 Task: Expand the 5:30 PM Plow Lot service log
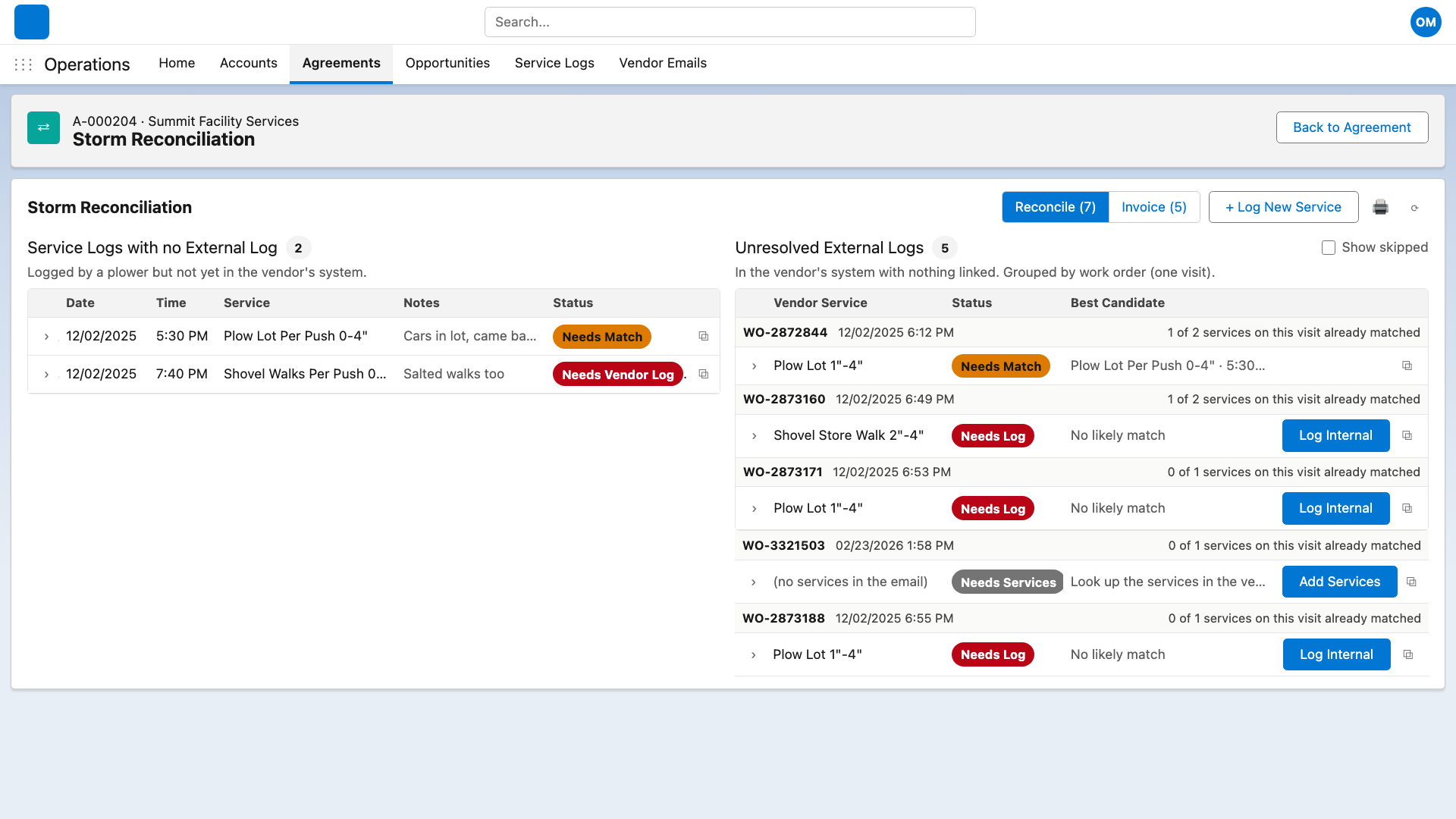click(46, 337)
